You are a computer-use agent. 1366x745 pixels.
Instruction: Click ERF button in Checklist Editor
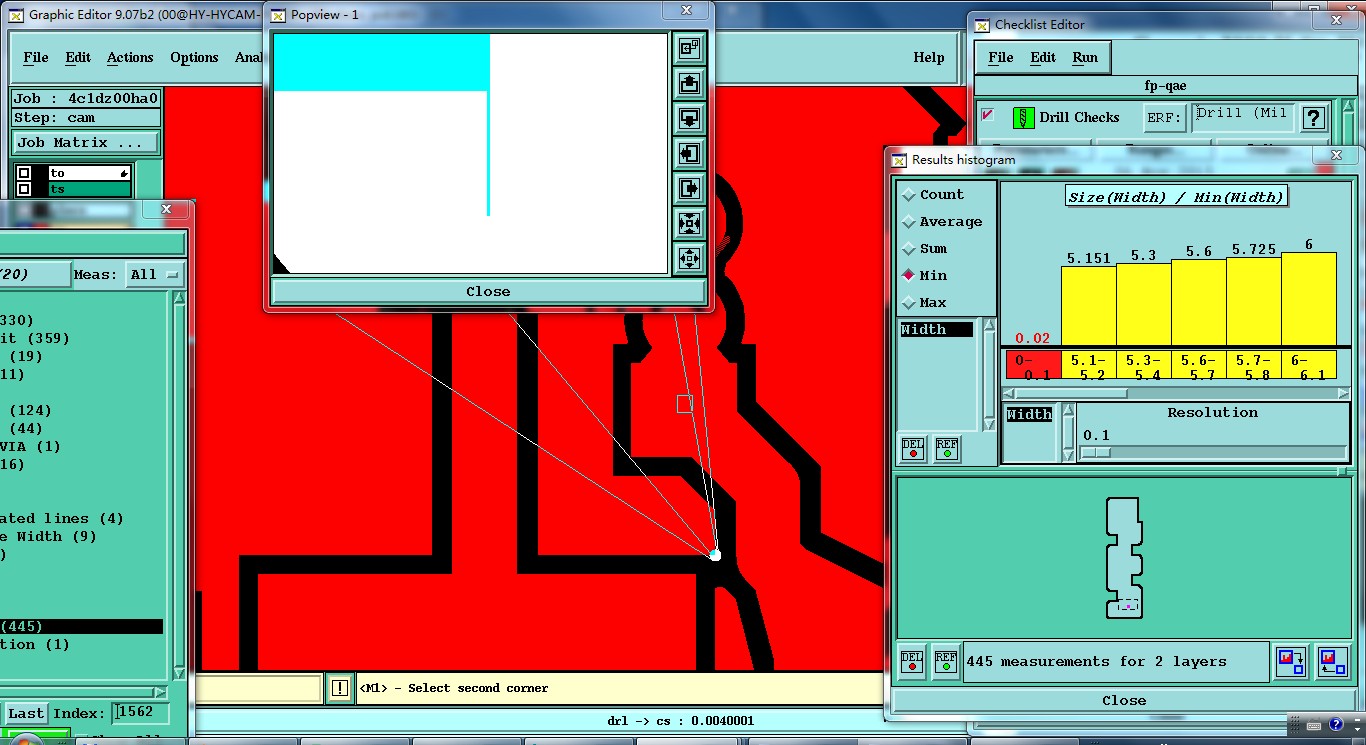tap(1165, 118)
